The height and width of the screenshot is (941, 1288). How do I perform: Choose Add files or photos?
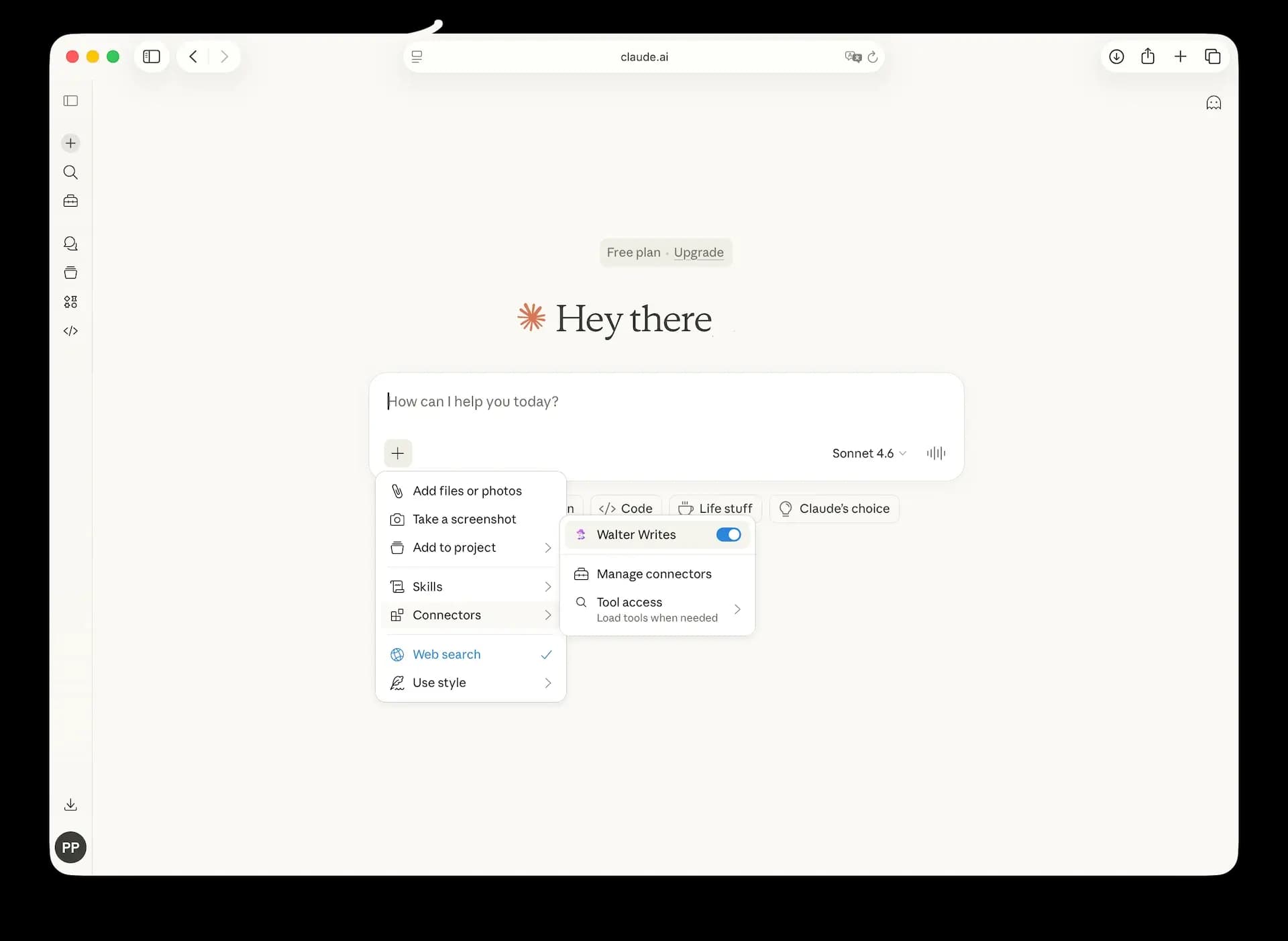471,491
